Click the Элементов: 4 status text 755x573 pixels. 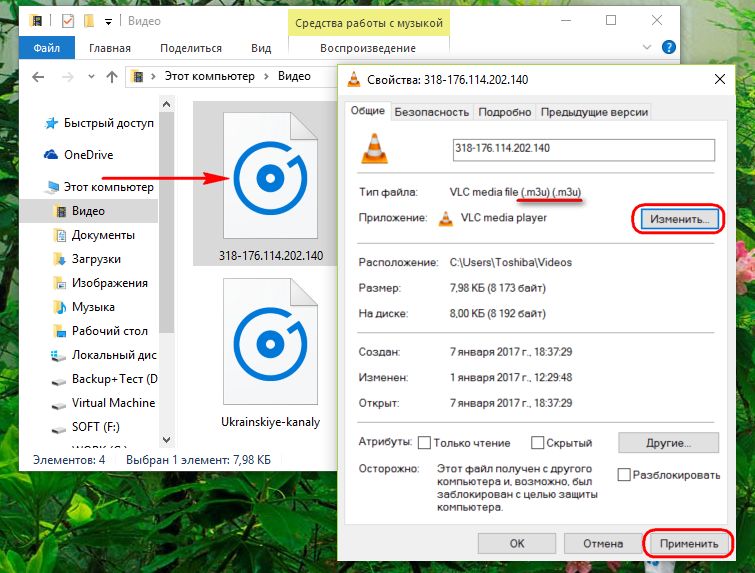click(69, 460)
